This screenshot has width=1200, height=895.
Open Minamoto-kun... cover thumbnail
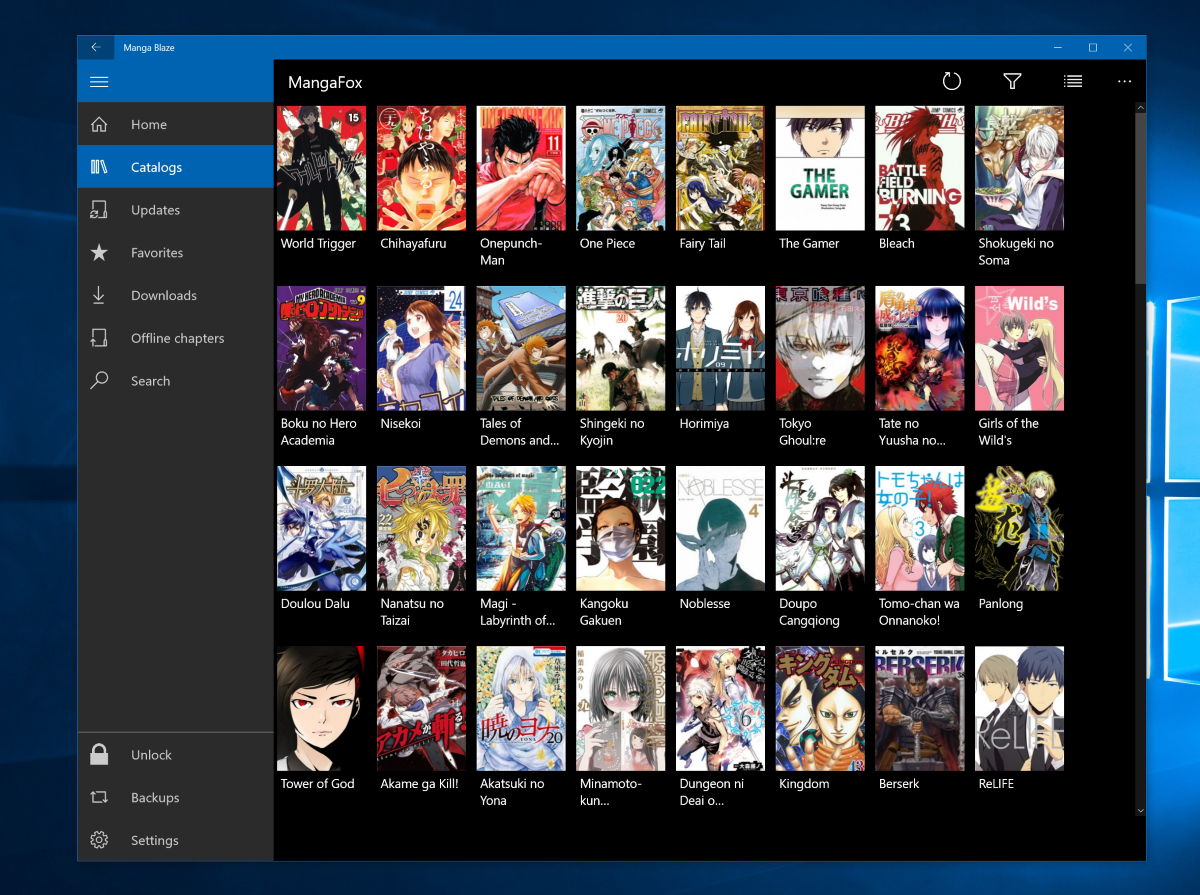pyautogui.click(x=621, y=708)
